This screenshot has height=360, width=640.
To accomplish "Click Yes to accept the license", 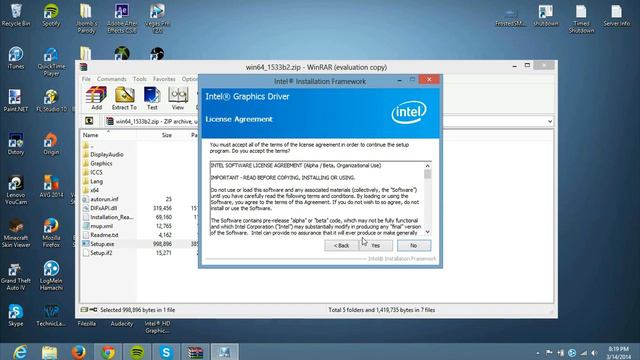I will click(x=376, y=245).
